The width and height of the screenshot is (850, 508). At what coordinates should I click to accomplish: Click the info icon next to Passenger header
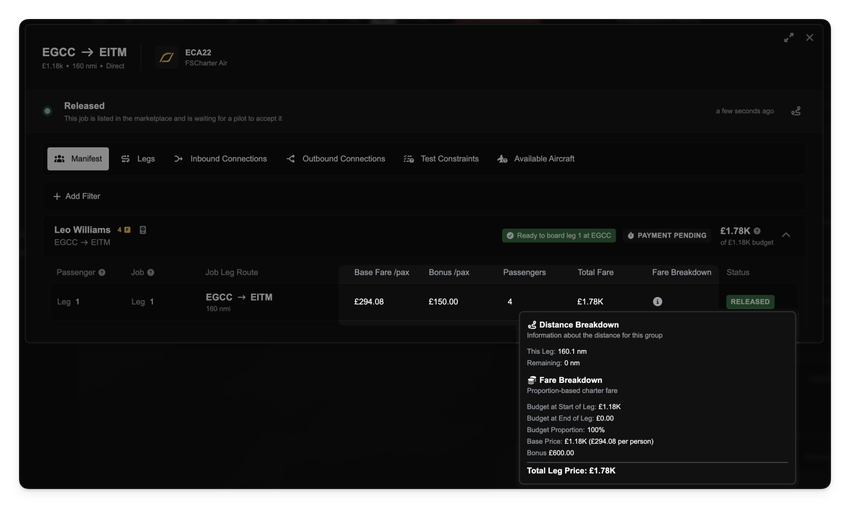(102, 273)
